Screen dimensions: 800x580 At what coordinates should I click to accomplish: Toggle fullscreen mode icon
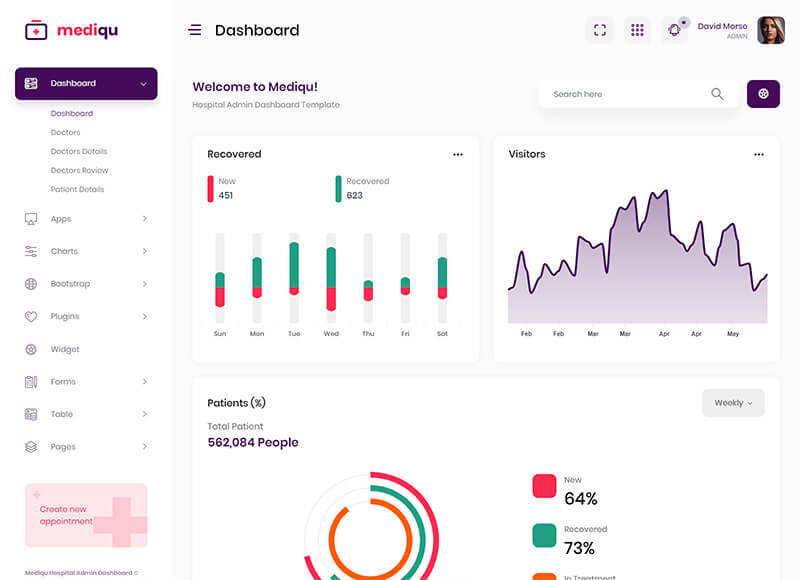(x=600, y=30)
